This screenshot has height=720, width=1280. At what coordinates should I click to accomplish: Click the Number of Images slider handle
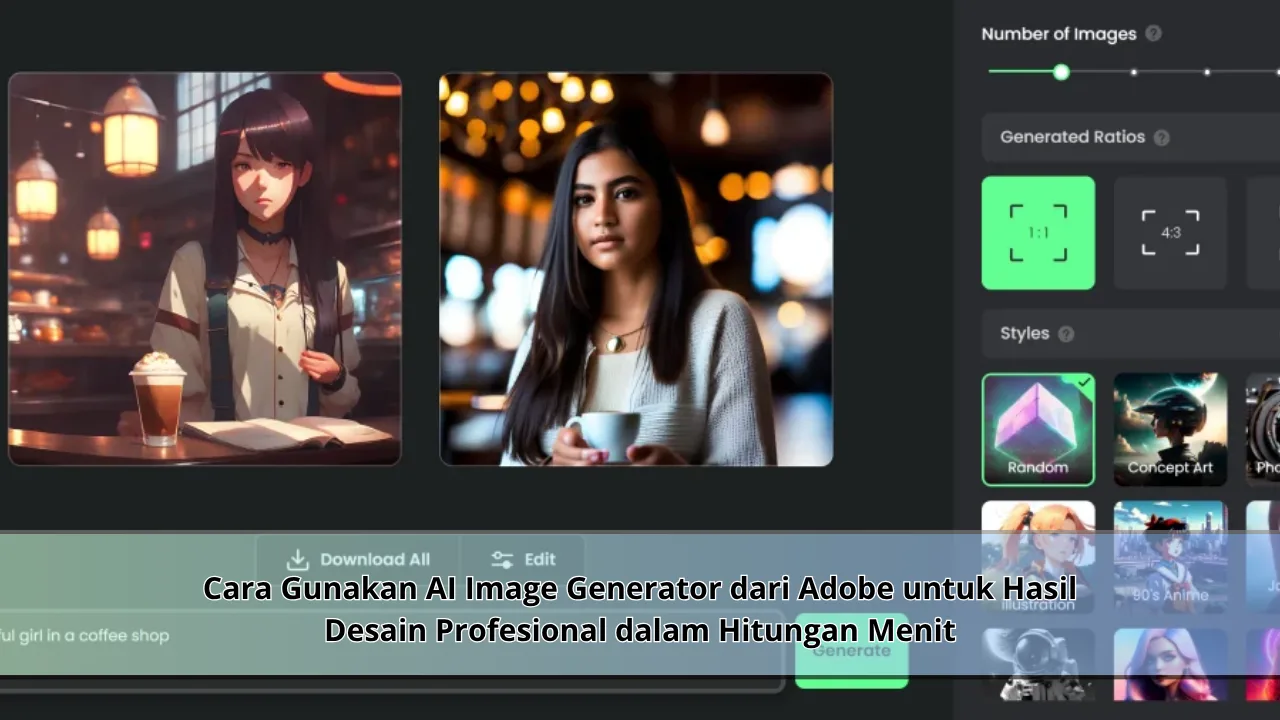[1061, 72]
